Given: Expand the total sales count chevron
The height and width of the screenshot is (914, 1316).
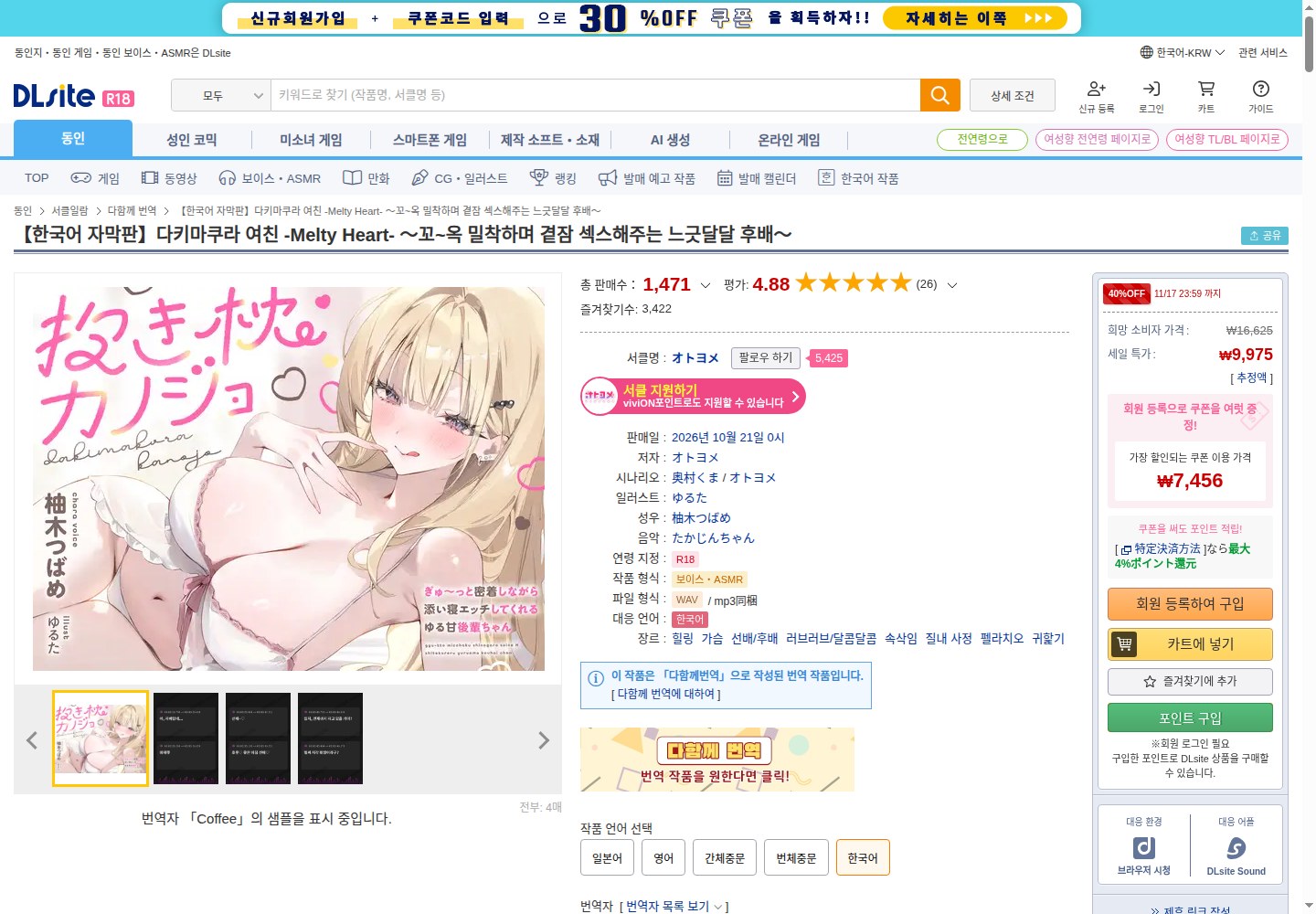Looking at the screenshot, I should point(706,285).
